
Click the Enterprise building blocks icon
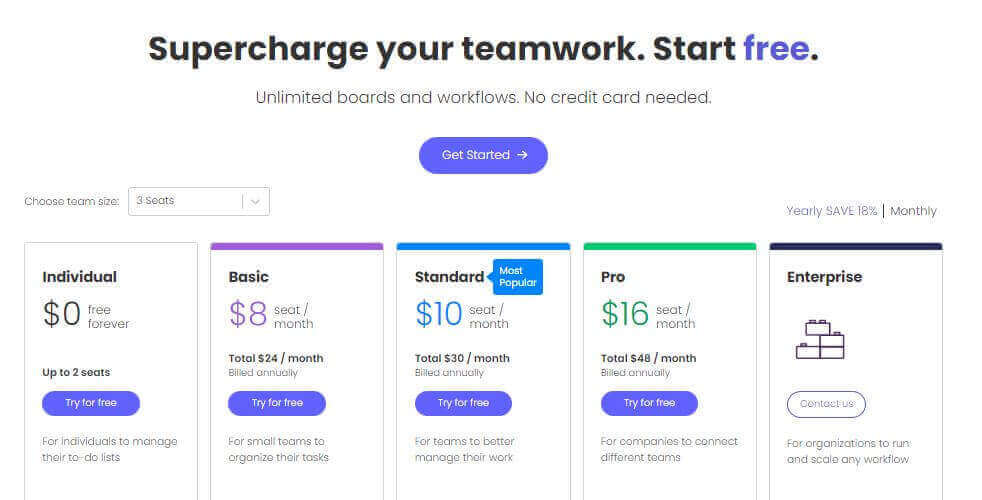(820, 340)
